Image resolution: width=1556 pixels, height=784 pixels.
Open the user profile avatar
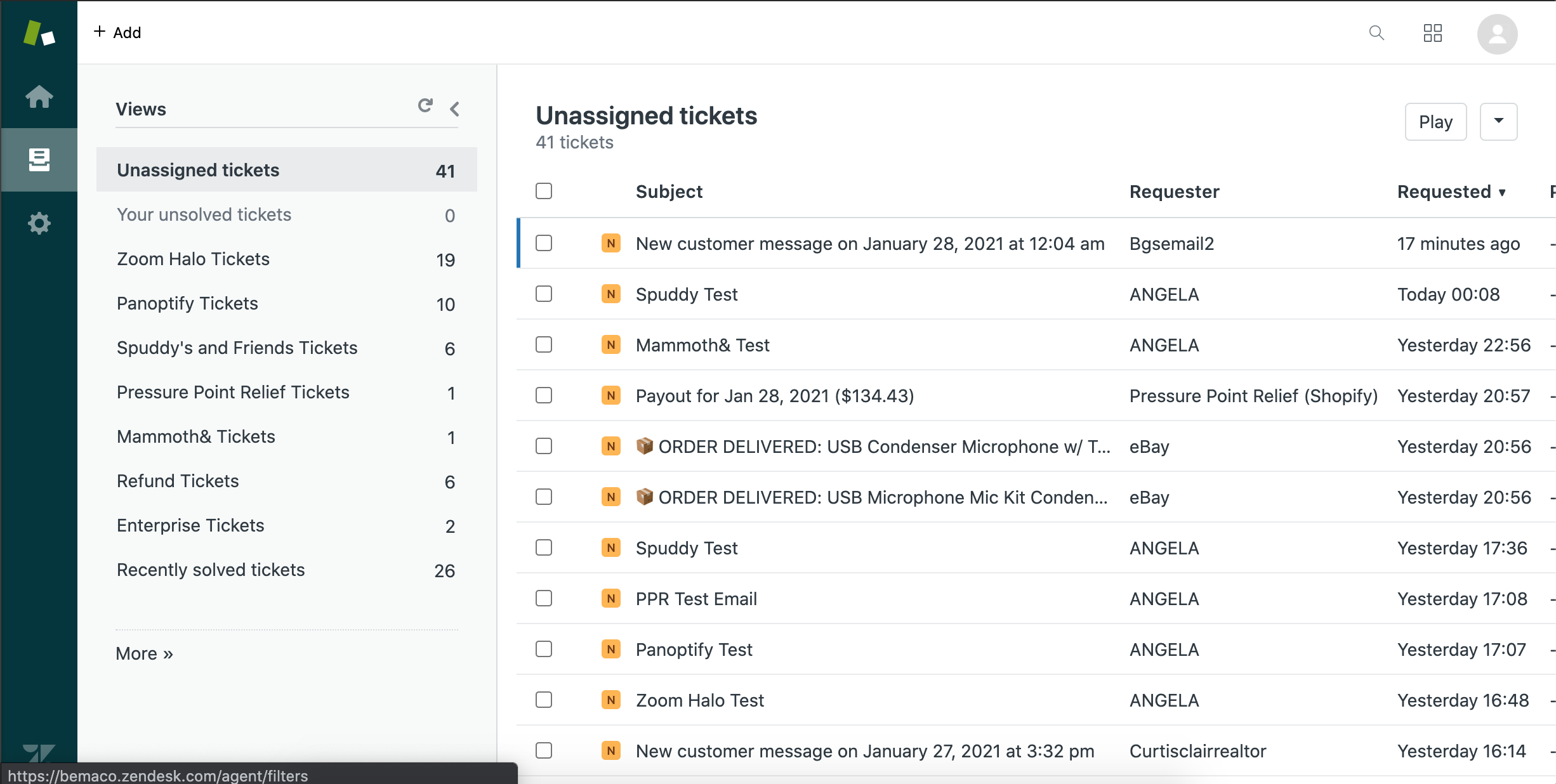[x=1497, y=34]
